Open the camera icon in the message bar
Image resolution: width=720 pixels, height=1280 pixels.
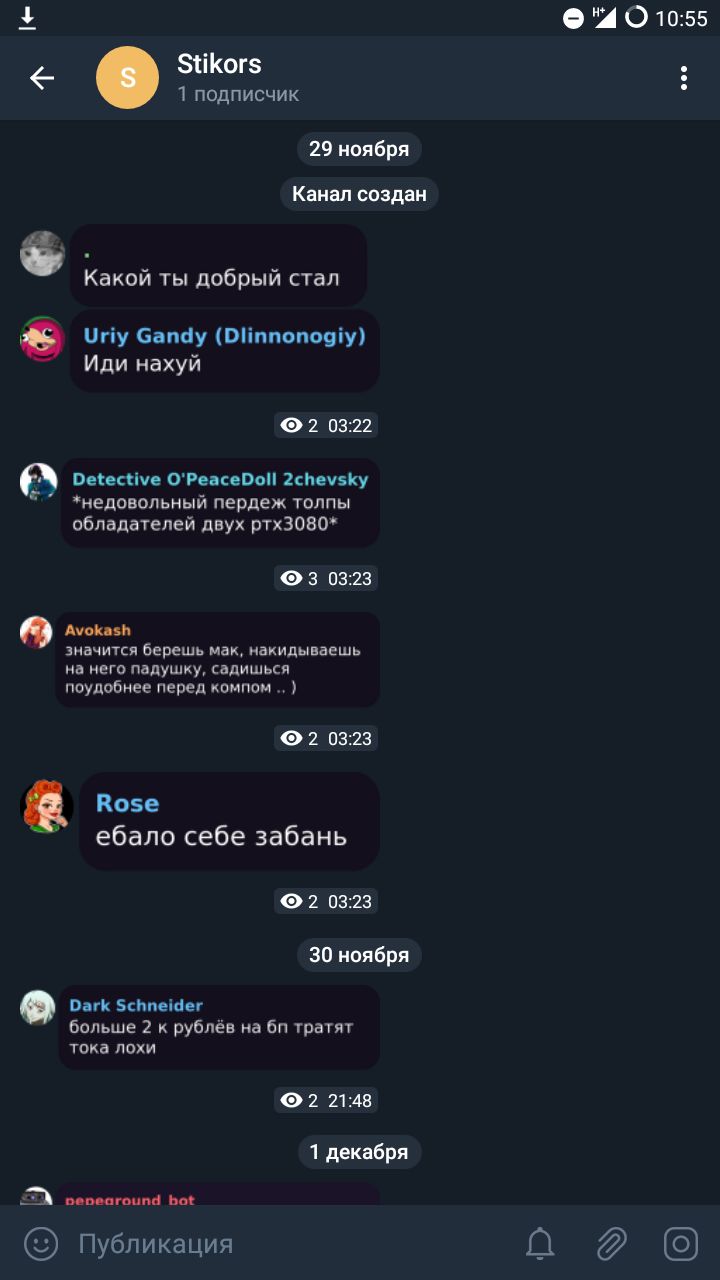tap(681, 1244)
